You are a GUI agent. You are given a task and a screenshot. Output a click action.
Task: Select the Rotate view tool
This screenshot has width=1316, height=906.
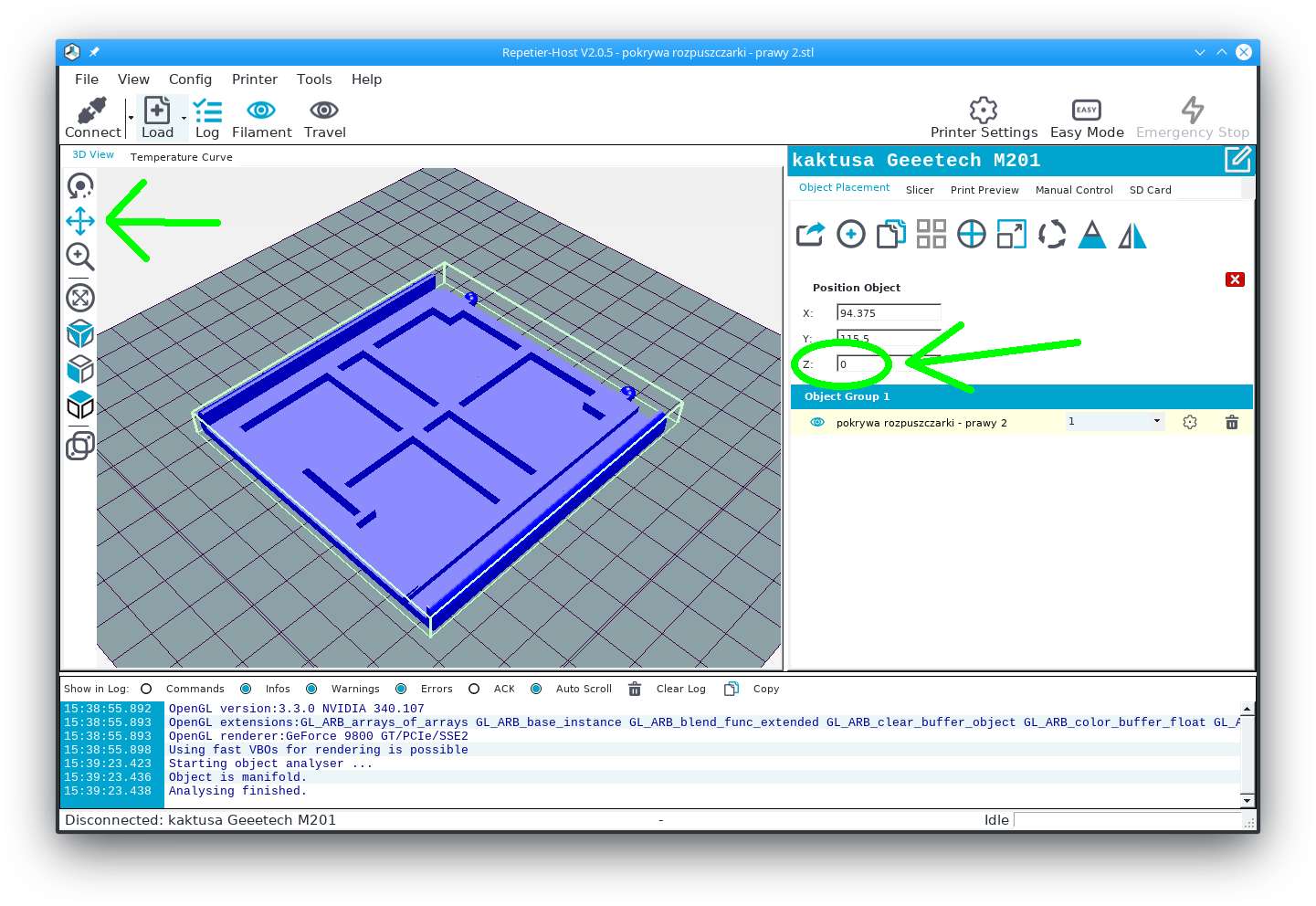tap(80, 186)
